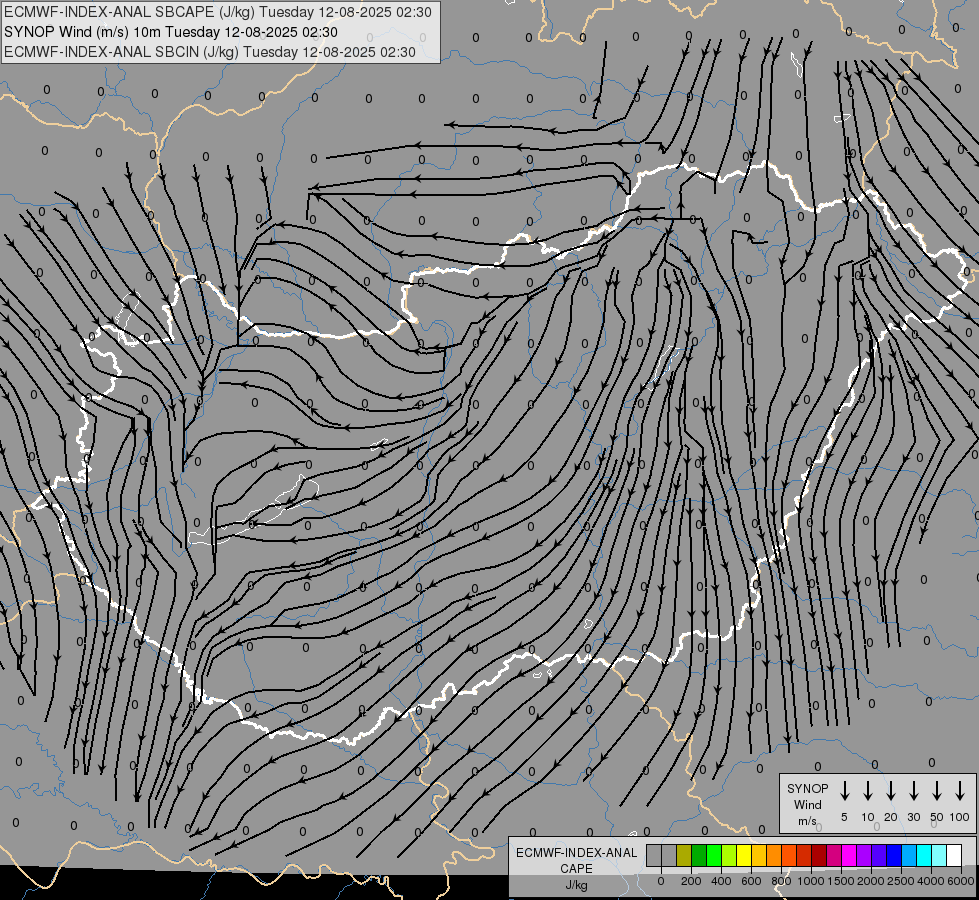Image resolution: width=979 pixels, height=900 pixels.
Task: Click the '200' CAPE scale value
Action: (x=691, y=881)
